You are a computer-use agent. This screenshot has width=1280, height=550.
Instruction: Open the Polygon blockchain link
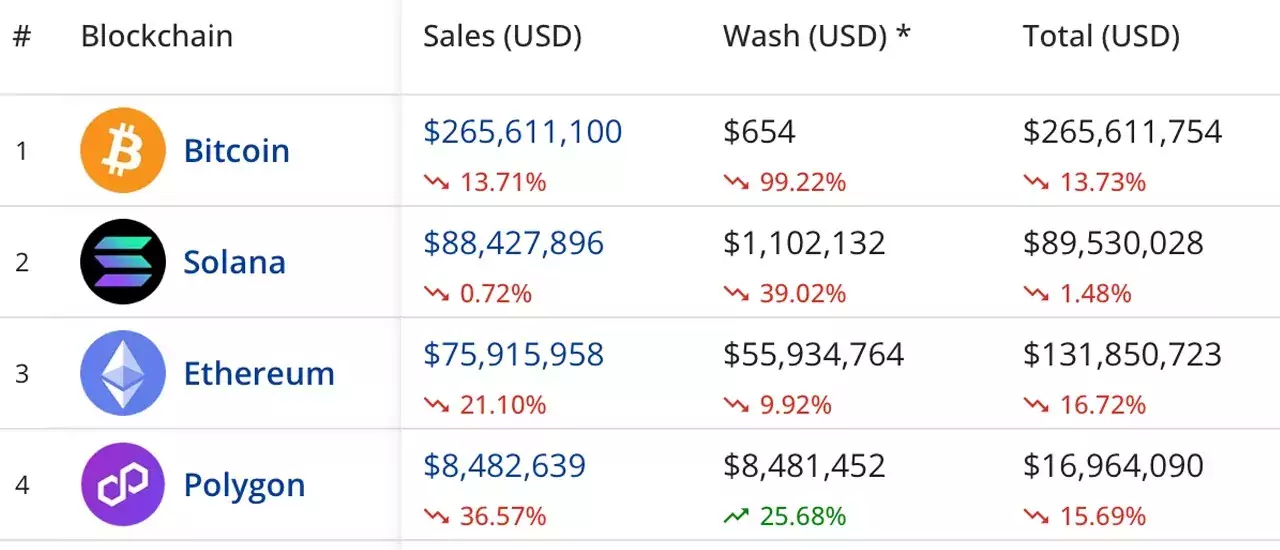pyautogui.click(x=244, y=485)
